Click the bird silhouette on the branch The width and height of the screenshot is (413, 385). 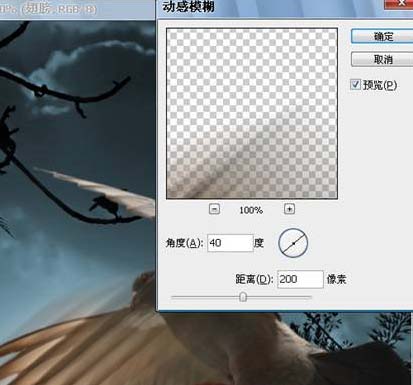104,205
